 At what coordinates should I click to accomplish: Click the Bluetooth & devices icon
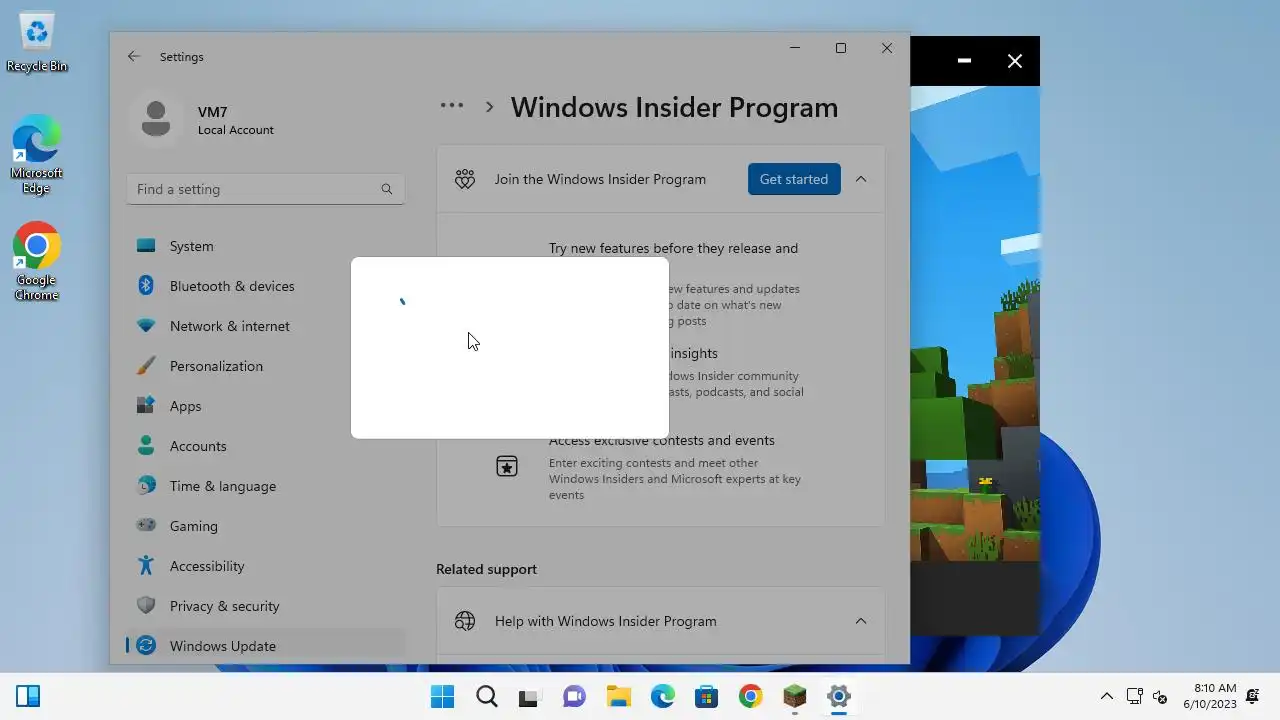click(146, 286)
